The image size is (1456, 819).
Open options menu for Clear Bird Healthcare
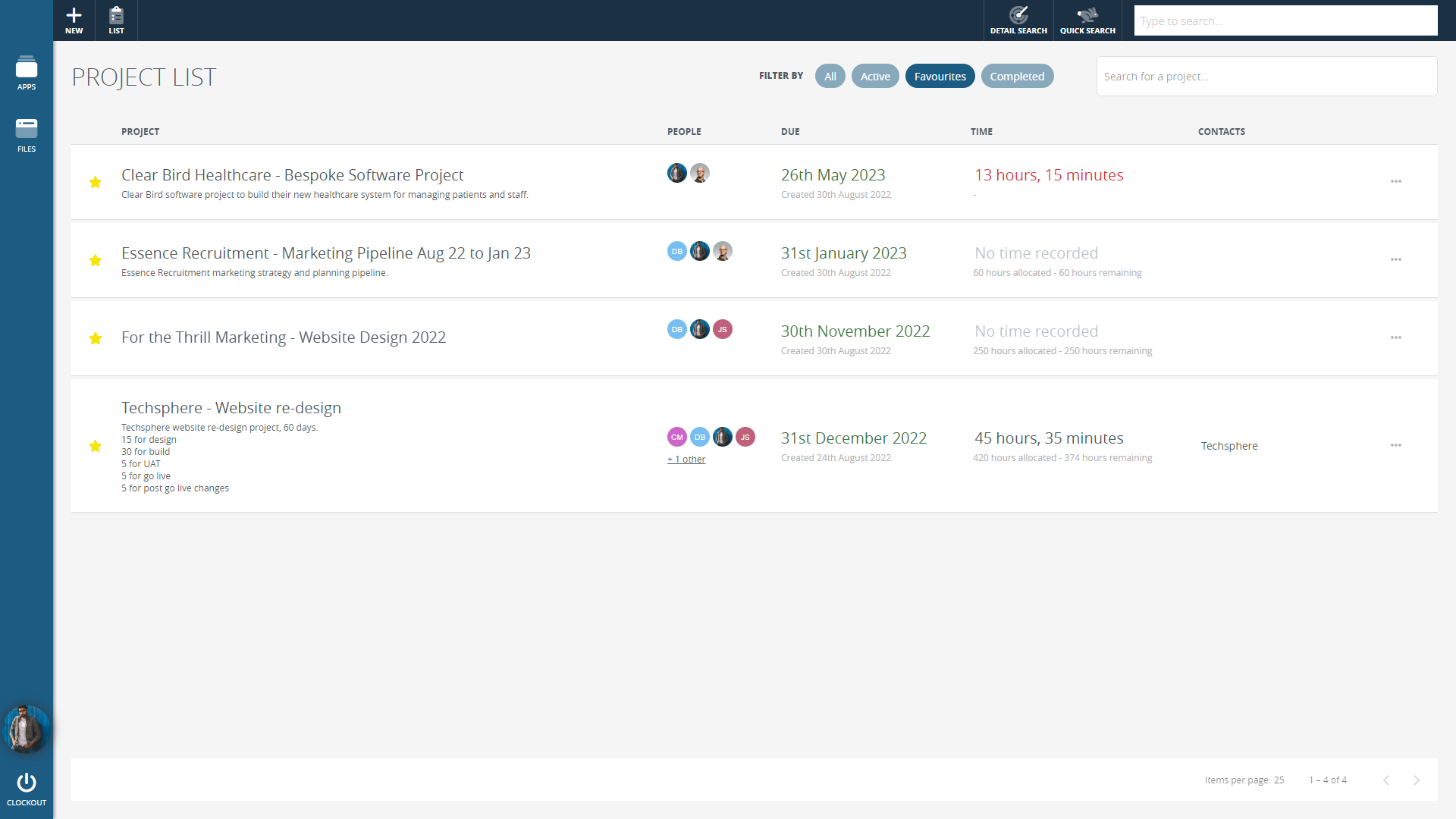coord(1395,182)
